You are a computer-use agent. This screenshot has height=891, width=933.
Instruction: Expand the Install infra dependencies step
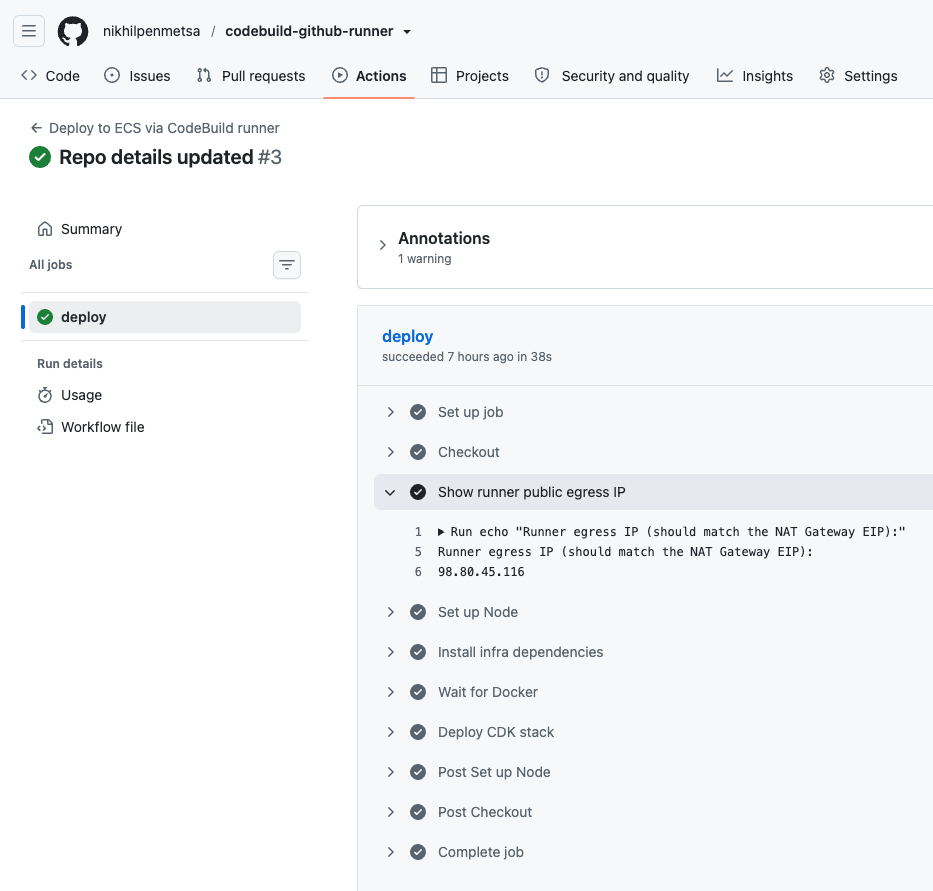tap(390, 652)
